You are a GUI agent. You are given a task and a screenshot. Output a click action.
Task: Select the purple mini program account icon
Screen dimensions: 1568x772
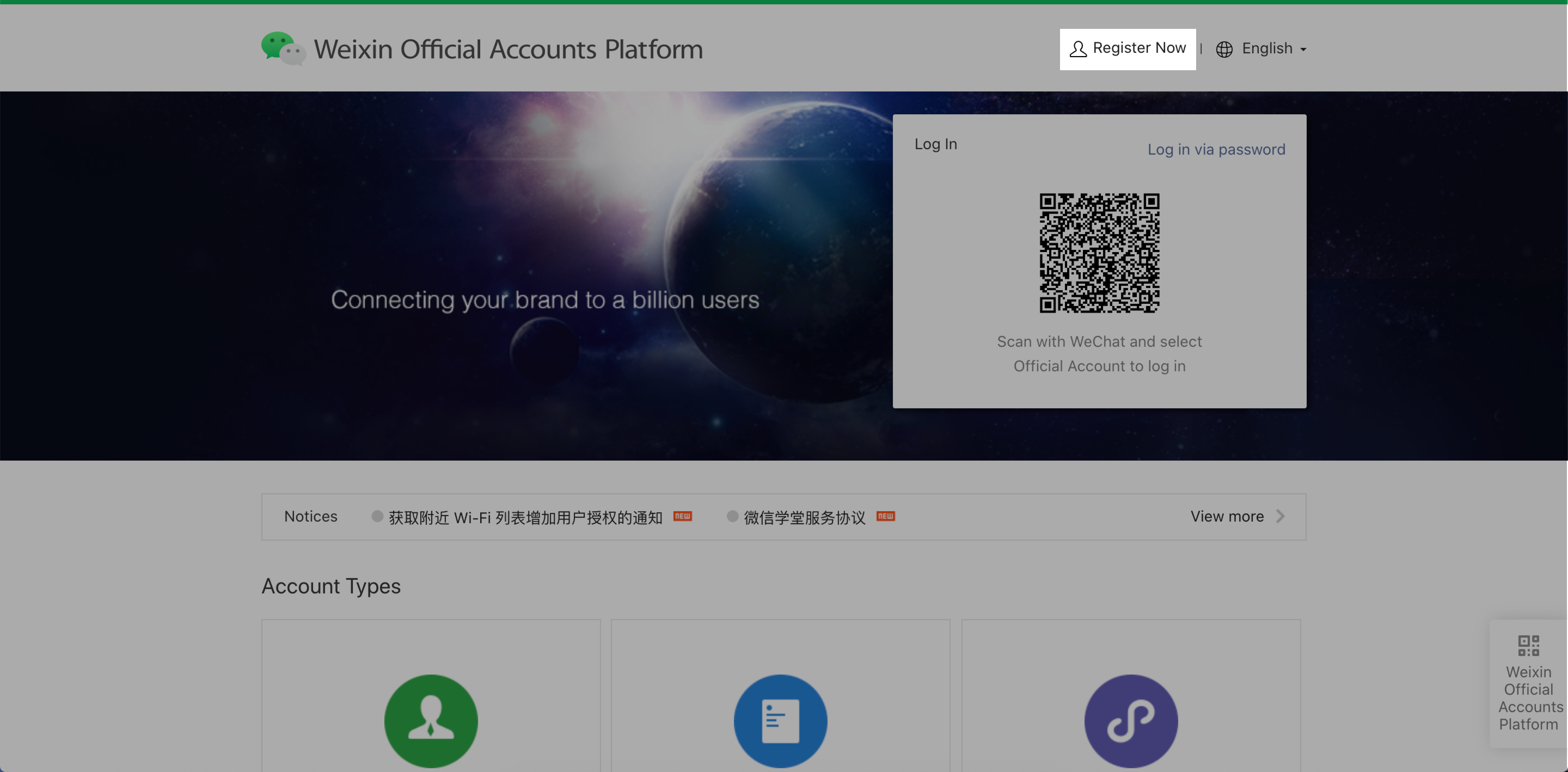tap(1131, 721)
